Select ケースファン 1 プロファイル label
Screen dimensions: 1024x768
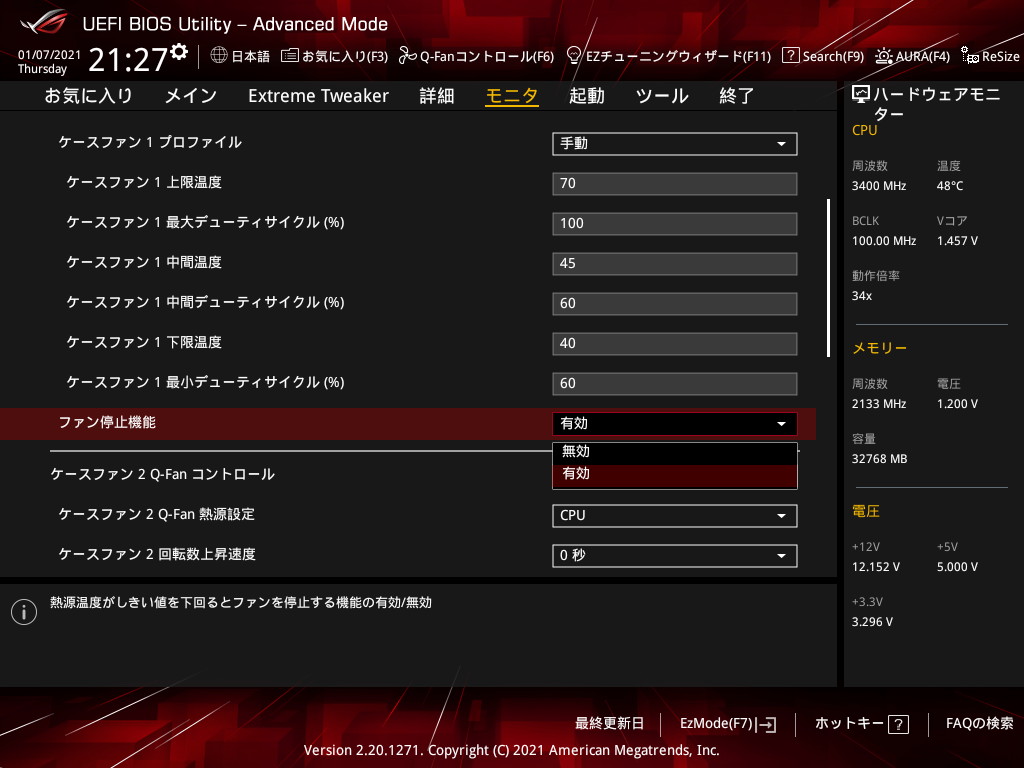click(x=150, y=142)
